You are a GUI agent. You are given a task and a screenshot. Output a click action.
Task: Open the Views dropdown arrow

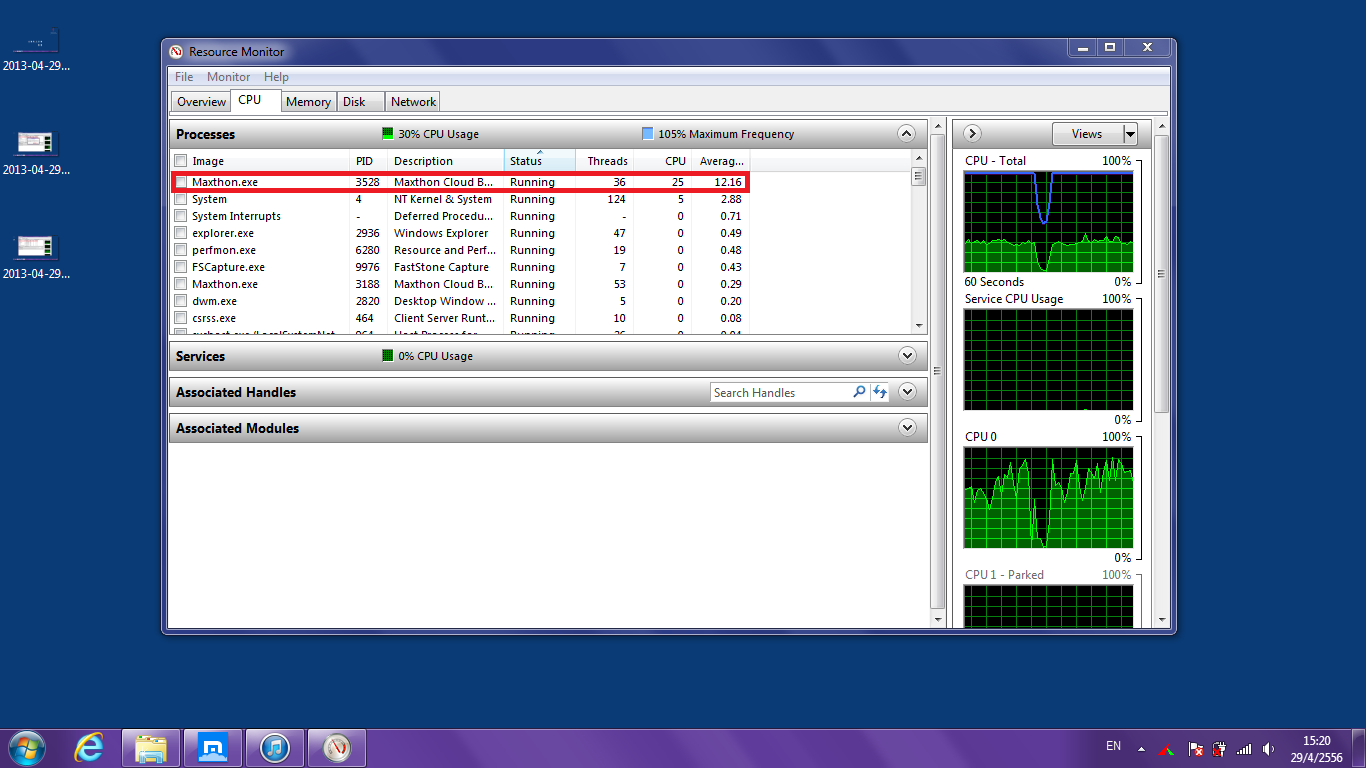pos(1130,134)
